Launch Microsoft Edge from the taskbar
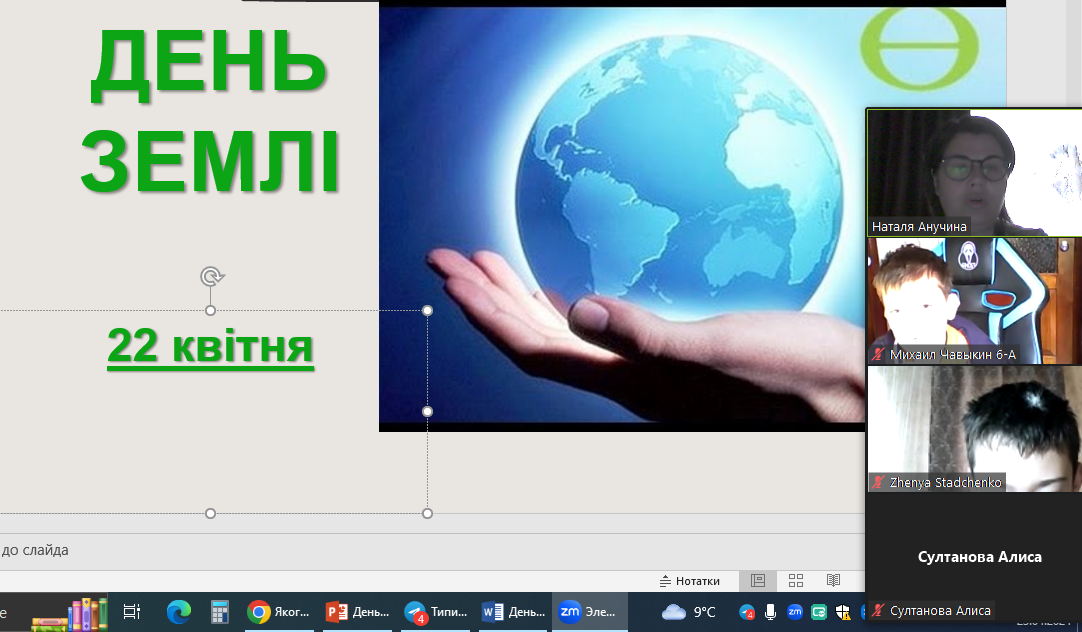Screen dimensions: 1082x632 coord(179,611)
